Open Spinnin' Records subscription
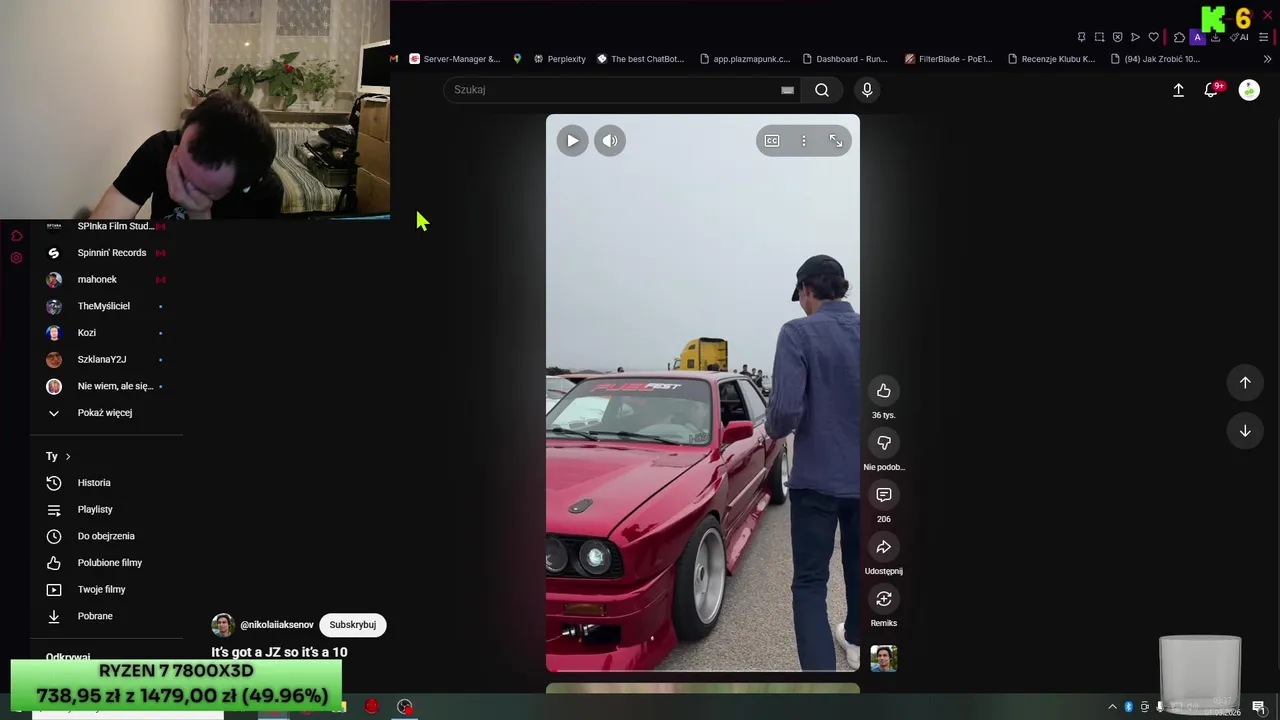Viewport: 1280px width, 720px height. 106,253
